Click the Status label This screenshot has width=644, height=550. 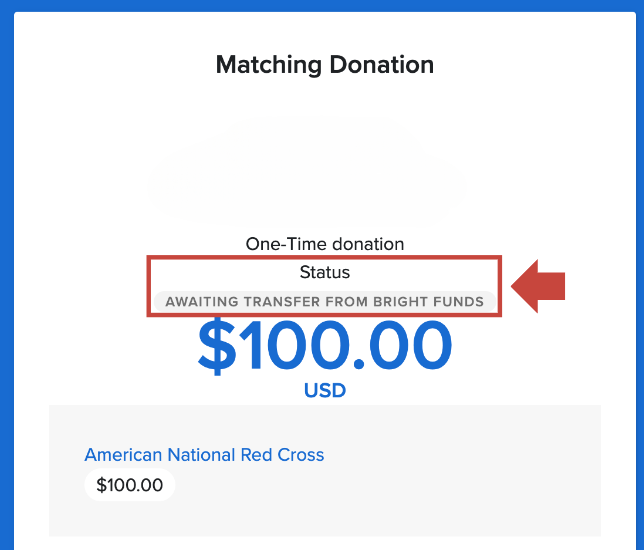(325, 272)
